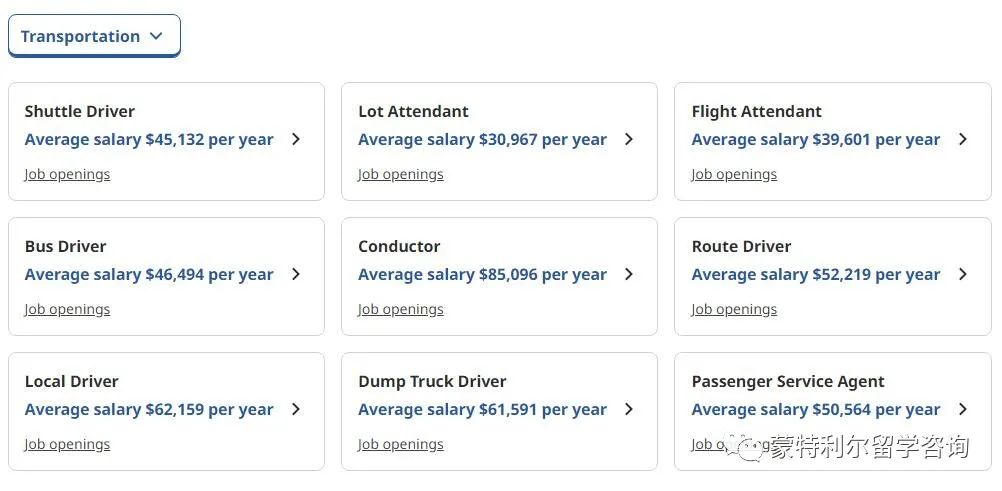
Task: Click the chevron beside Conductor average salary
Action: click(x=629, y=274)
